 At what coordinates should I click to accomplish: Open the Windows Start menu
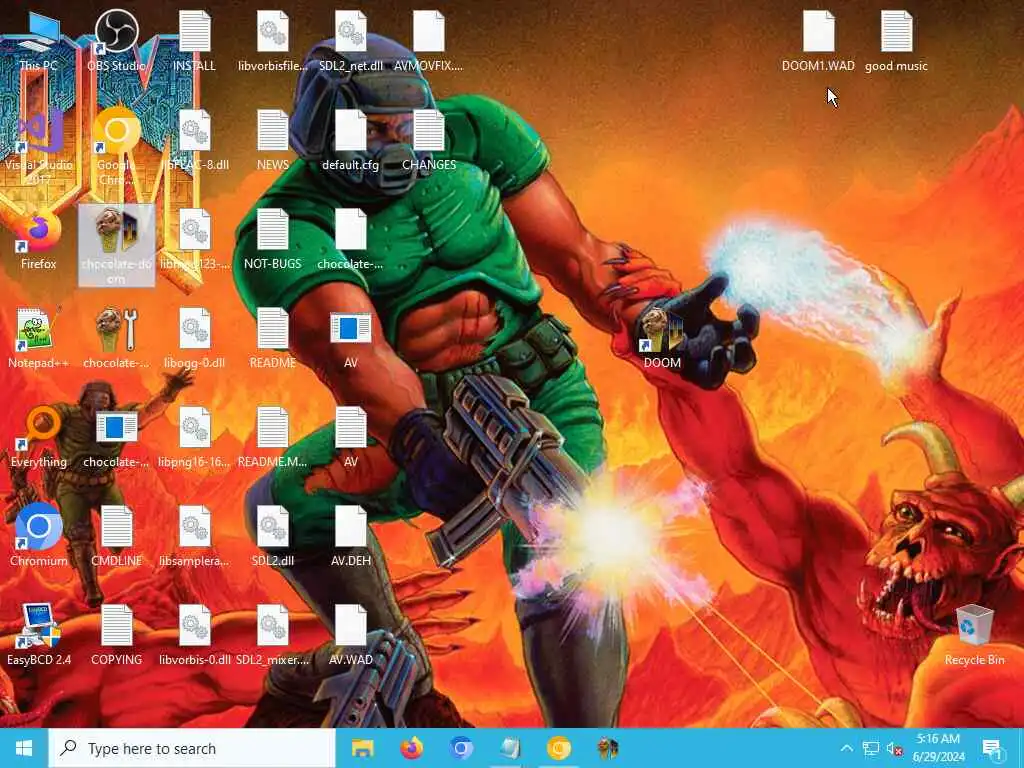24,748
